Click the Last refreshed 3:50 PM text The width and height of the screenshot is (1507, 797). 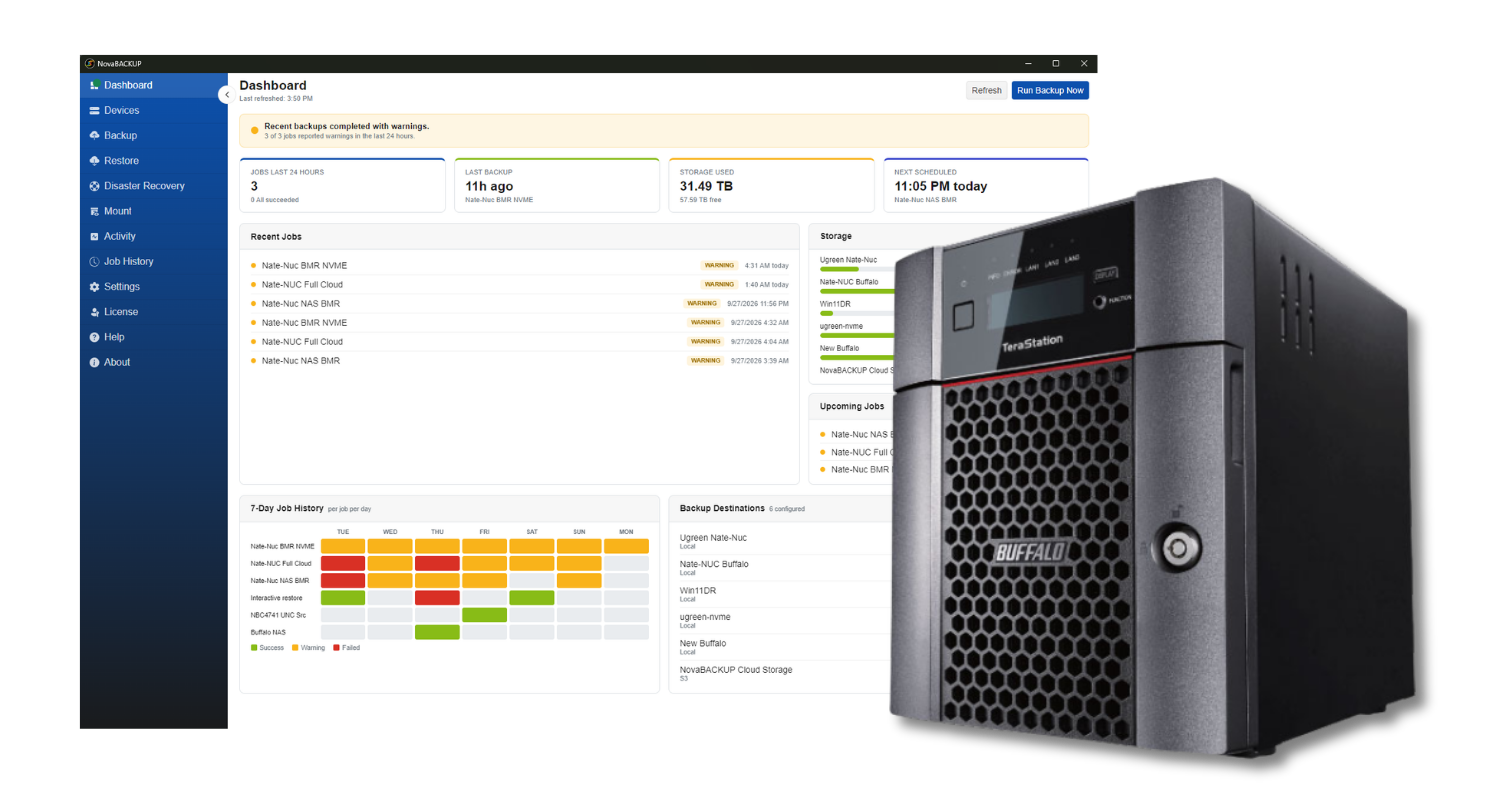276,99
